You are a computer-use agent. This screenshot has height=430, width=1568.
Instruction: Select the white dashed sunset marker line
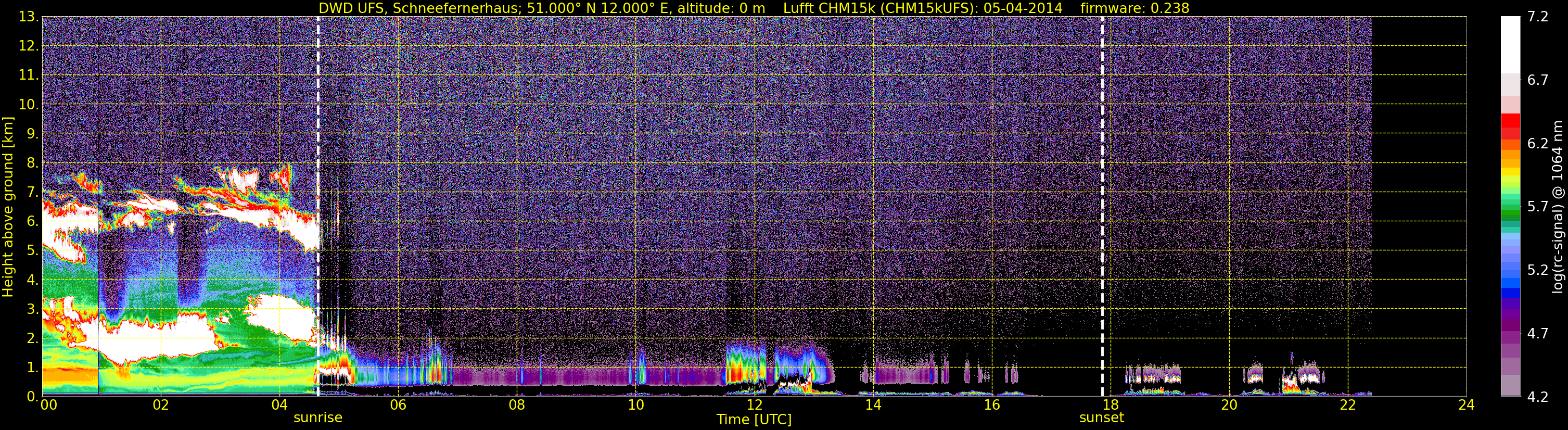click(1102, 207)
